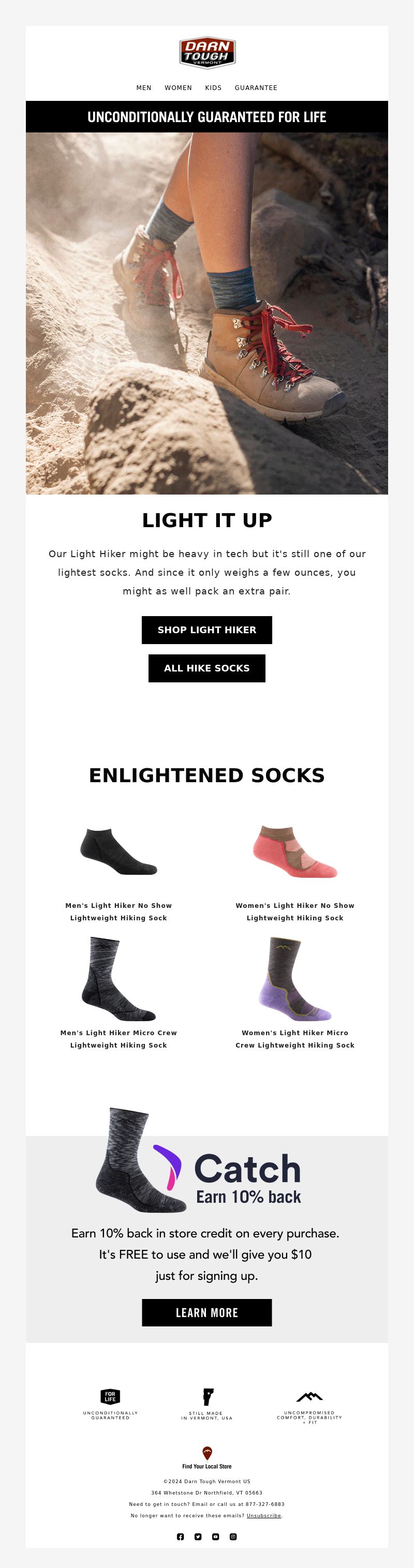Image resolution: width=414 pixels, height=1568 pixels.
Task: Click the For Life guarantee badge icon
Action: click(x=110, y=1396)
